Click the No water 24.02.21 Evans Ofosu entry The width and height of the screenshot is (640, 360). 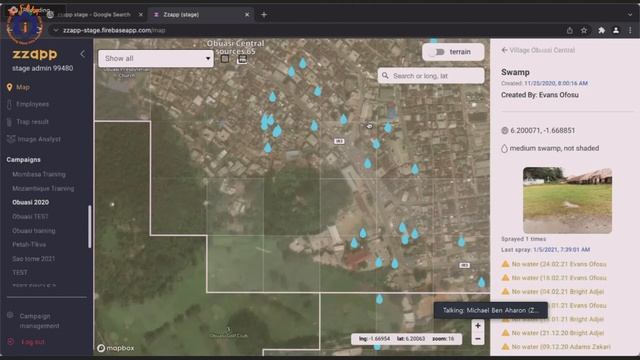(x=554, y=264)
